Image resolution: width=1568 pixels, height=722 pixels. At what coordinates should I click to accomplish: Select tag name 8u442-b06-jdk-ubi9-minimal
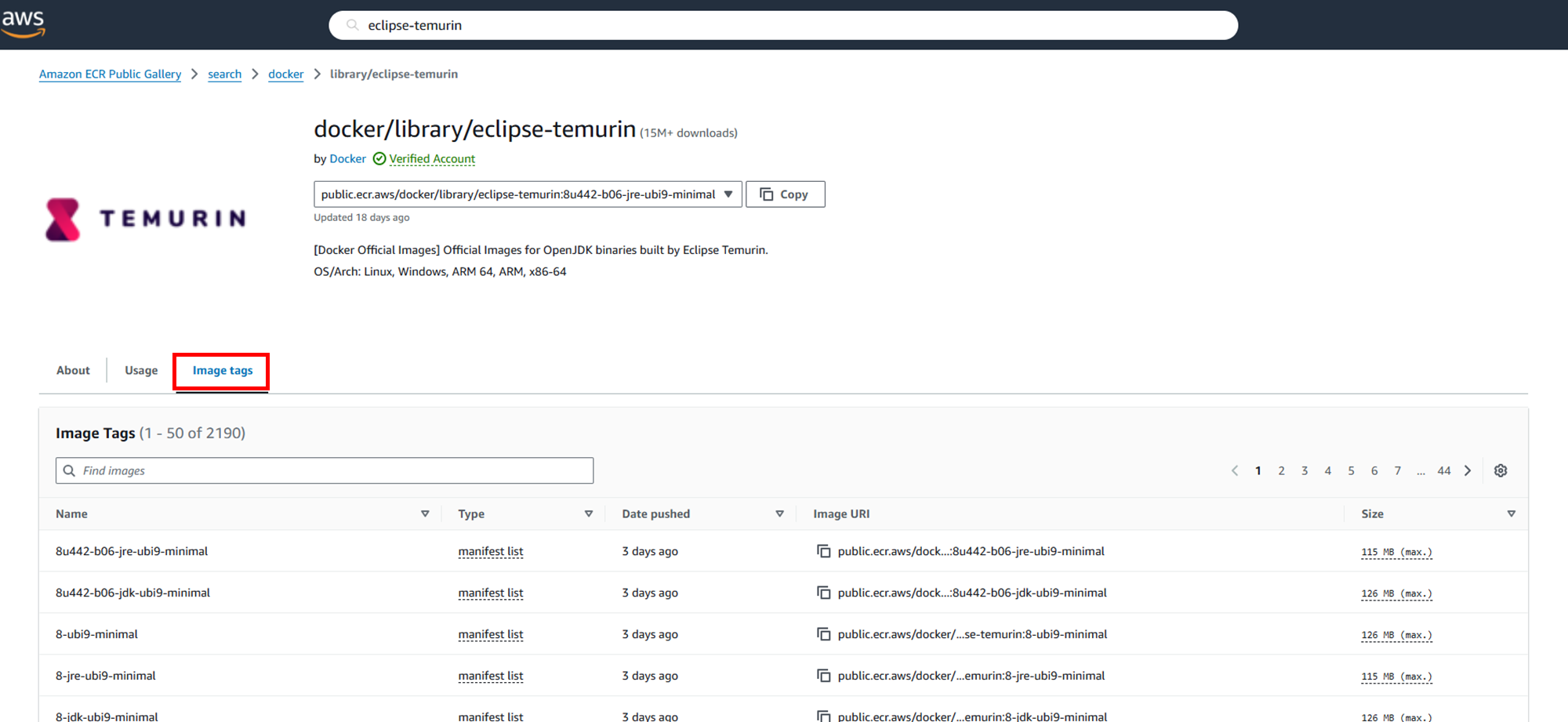tap(132, 593)
